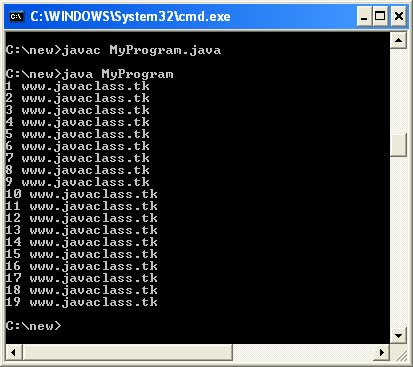Click output line 14 www.javaclass.tk
Screen dimensions: 413x367
(82, 242)
